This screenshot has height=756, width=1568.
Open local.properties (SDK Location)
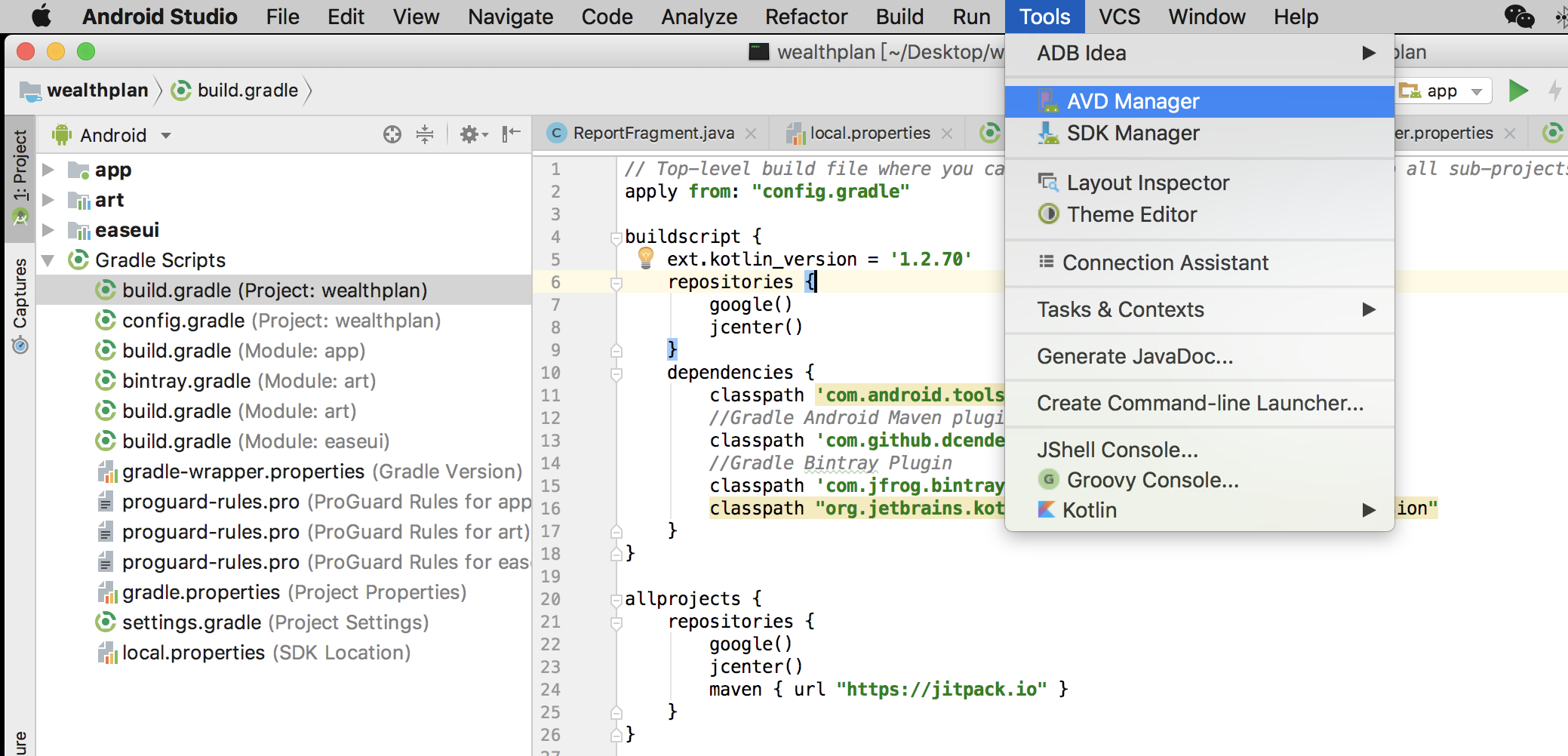[x=284, y=652]
